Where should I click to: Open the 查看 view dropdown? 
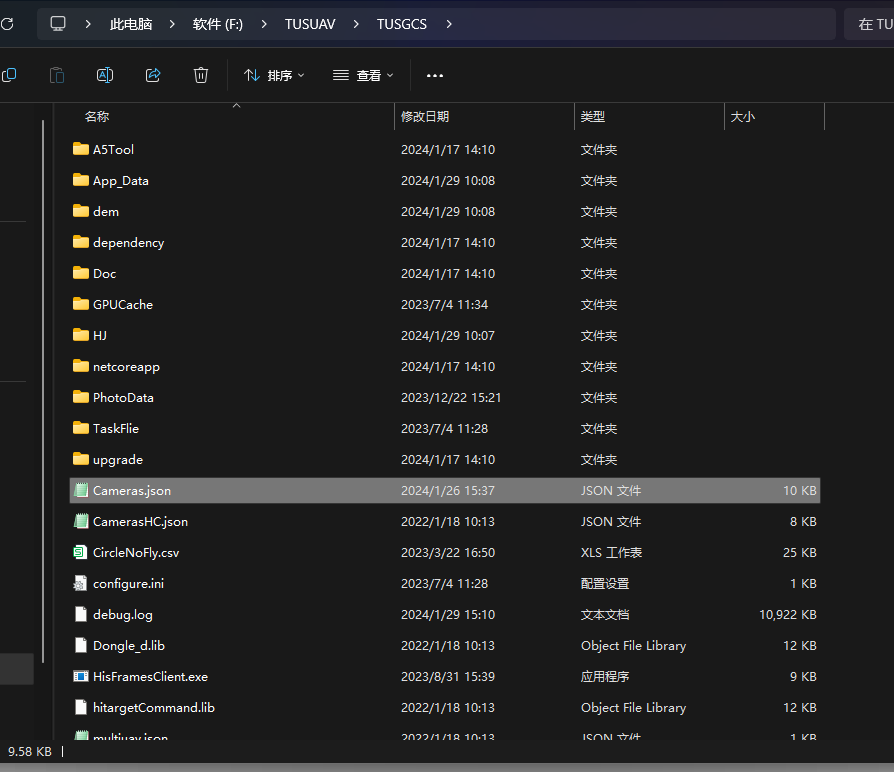(363, 75)
